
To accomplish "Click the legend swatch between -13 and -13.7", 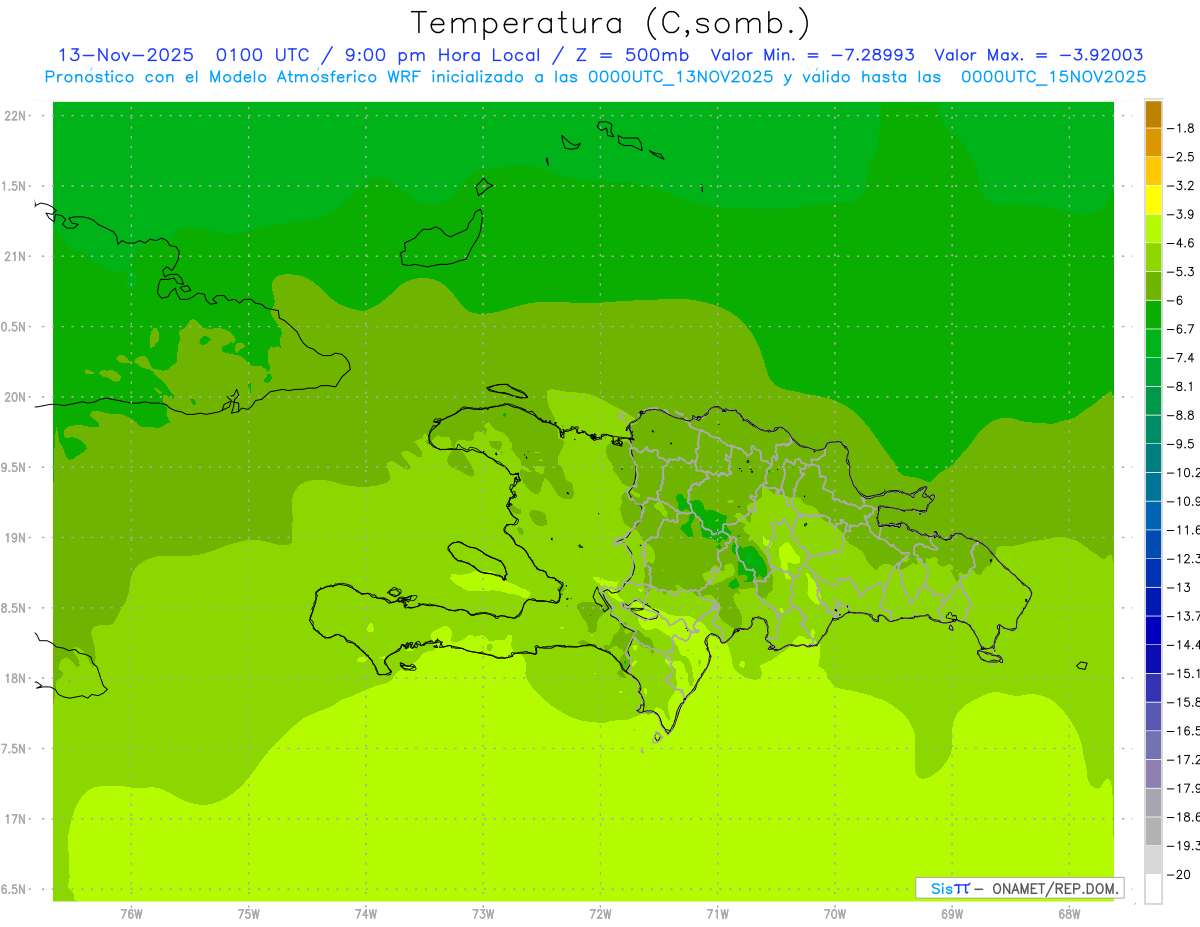I will [1153, 602].
